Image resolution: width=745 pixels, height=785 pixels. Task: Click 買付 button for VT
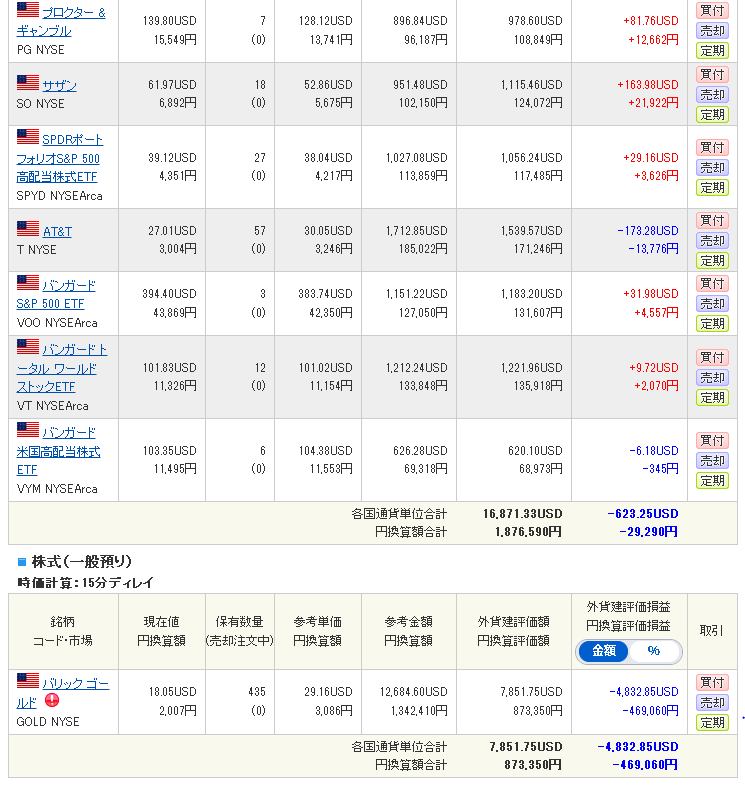[x=712, y=357]
